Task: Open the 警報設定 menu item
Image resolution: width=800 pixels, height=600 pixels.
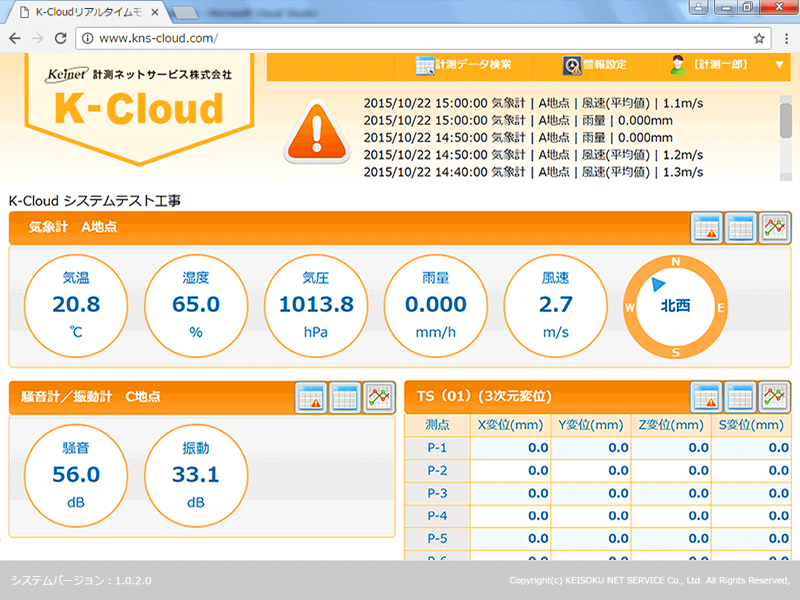Action: point(594,65)
